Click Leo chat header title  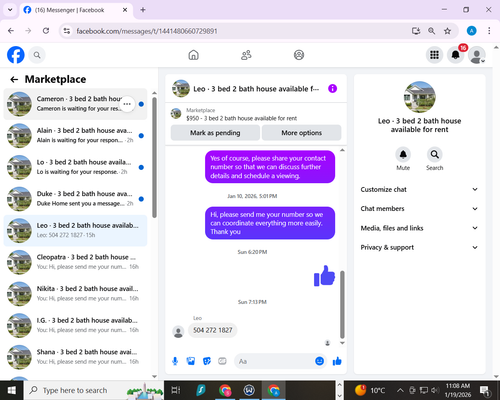click(x=256, y=89)
